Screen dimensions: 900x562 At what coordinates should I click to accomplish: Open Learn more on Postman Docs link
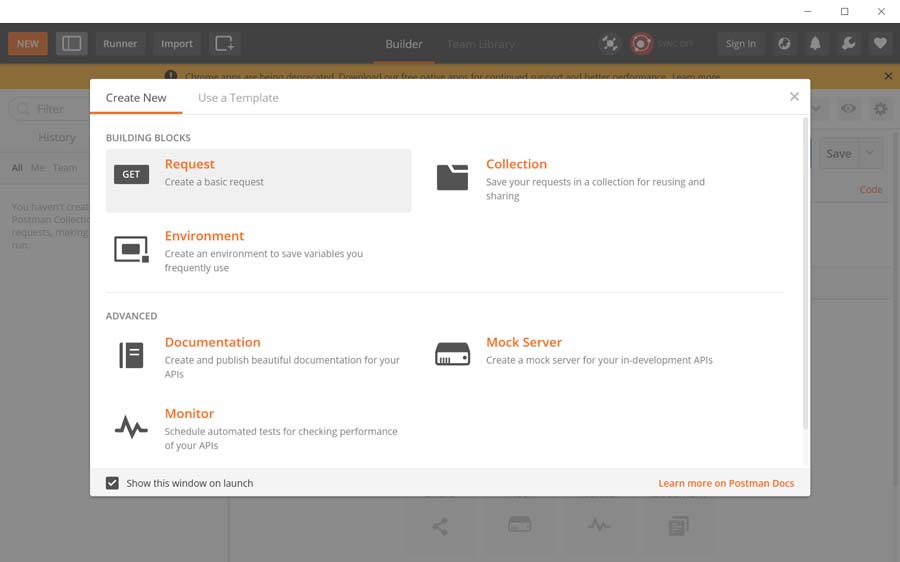coord(726,483)
